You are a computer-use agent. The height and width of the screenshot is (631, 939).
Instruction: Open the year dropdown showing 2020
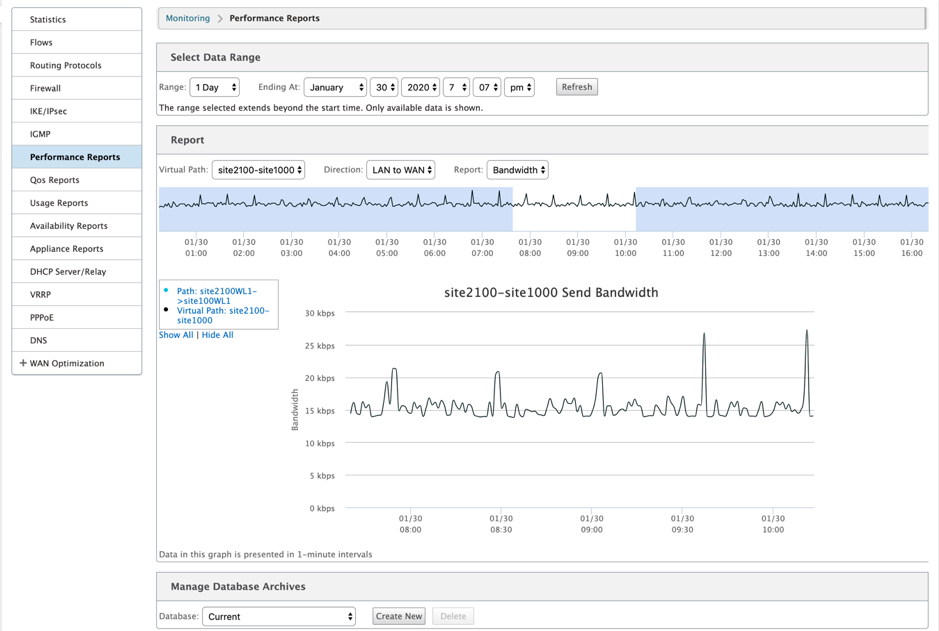420,87
